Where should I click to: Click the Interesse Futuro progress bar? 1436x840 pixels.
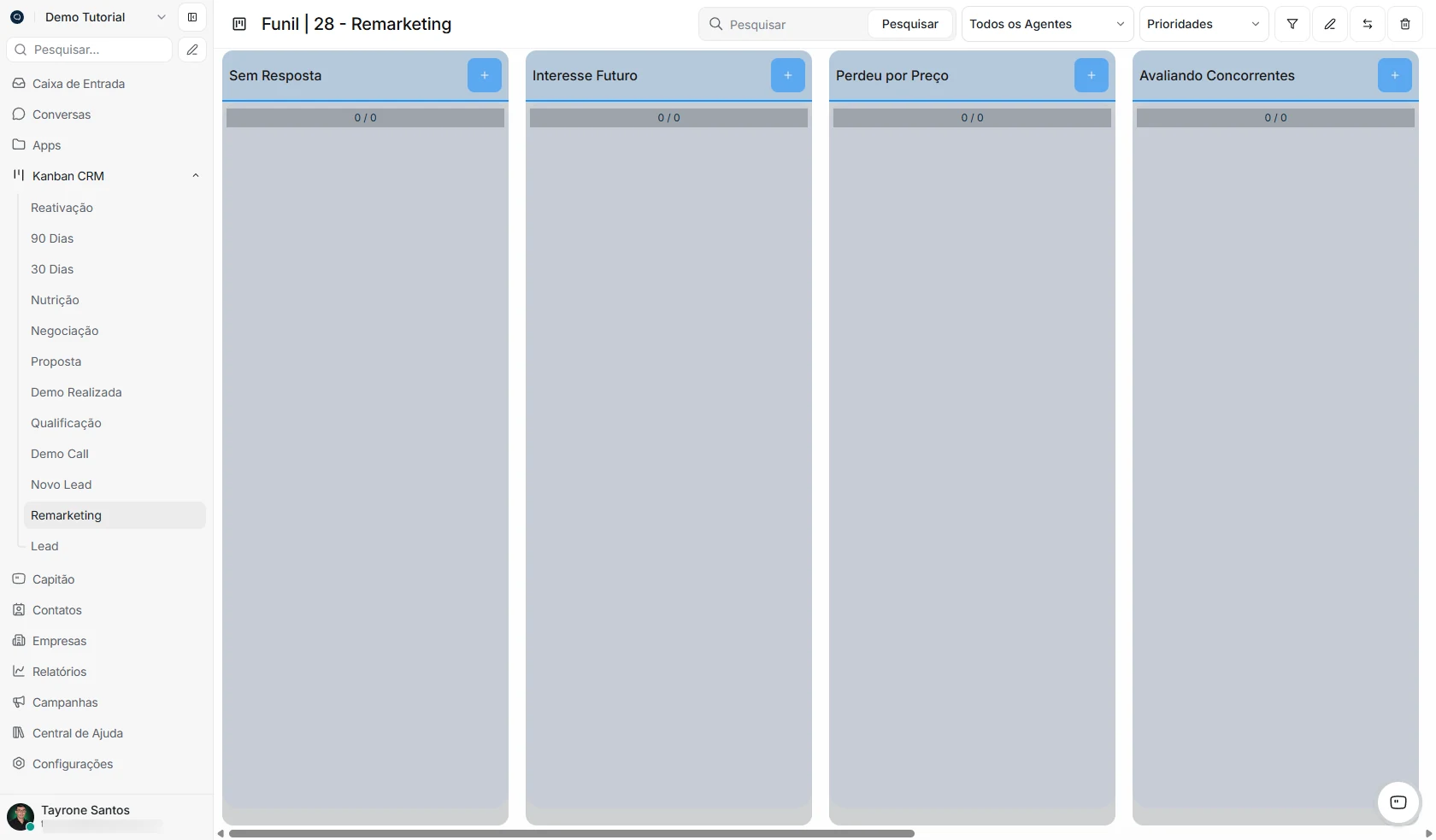pos(668,118)
